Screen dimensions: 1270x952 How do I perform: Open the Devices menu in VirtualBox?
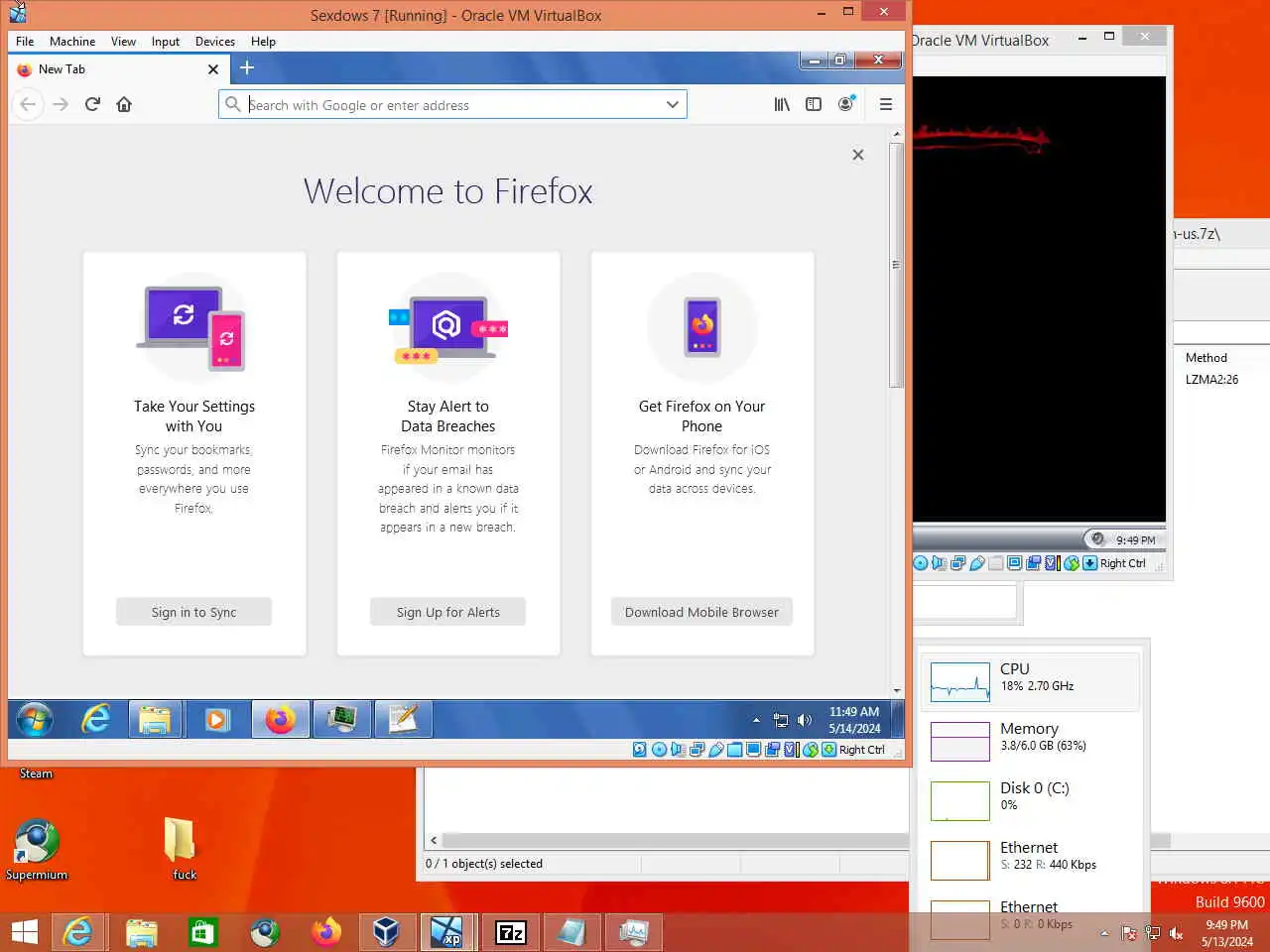215,42
